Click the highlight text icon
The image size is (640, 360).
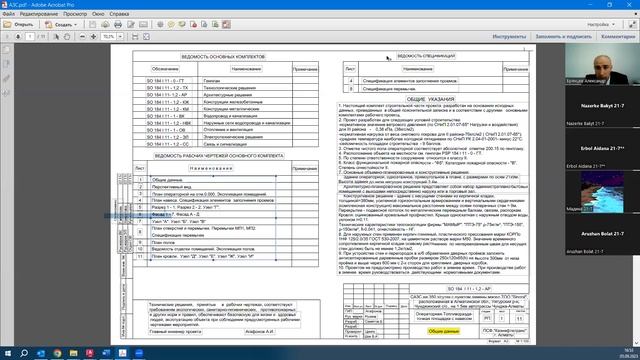(182, 24)
